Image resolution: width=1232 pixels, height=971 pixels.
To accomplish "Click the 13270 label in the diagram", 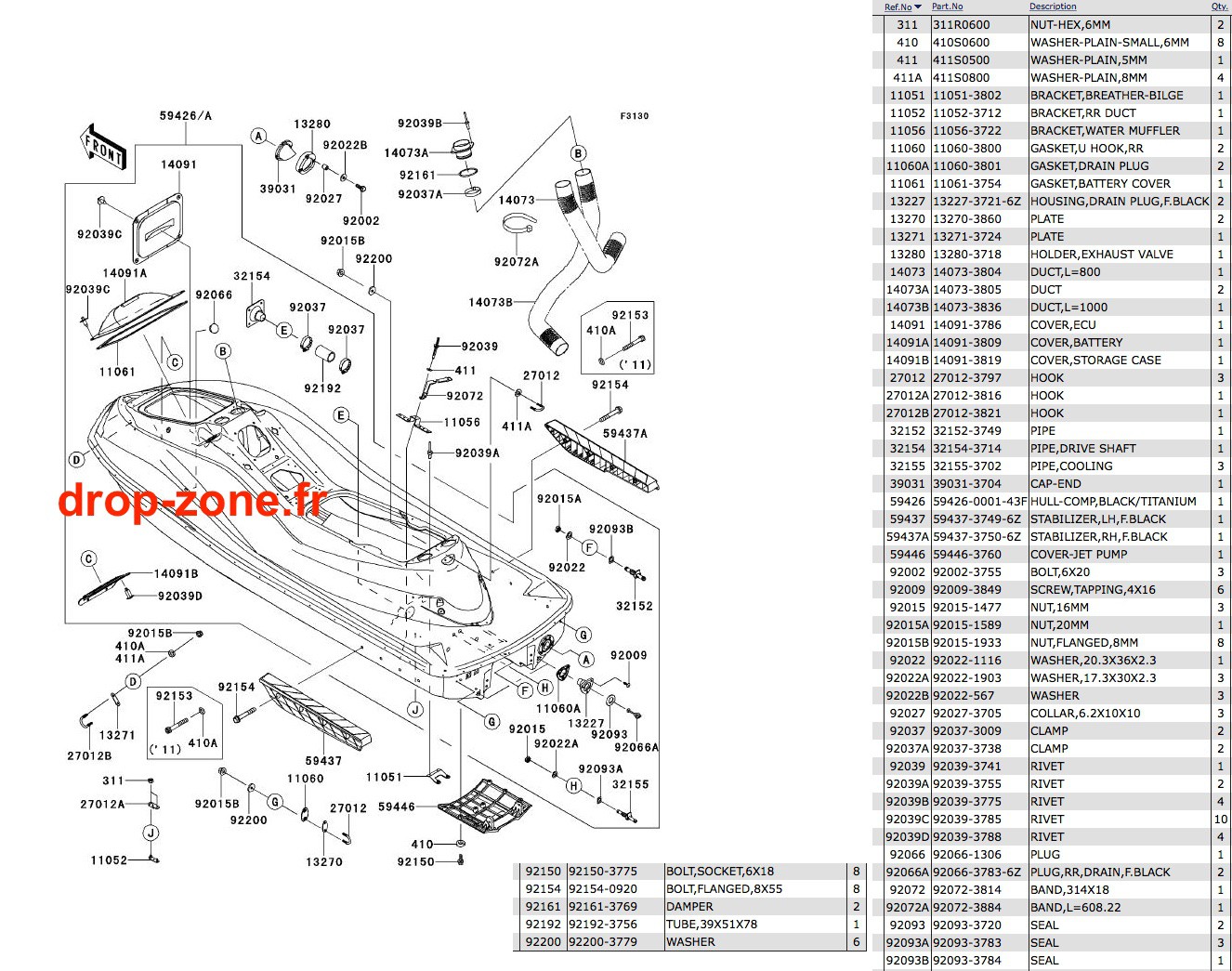I will coord(324,862).
